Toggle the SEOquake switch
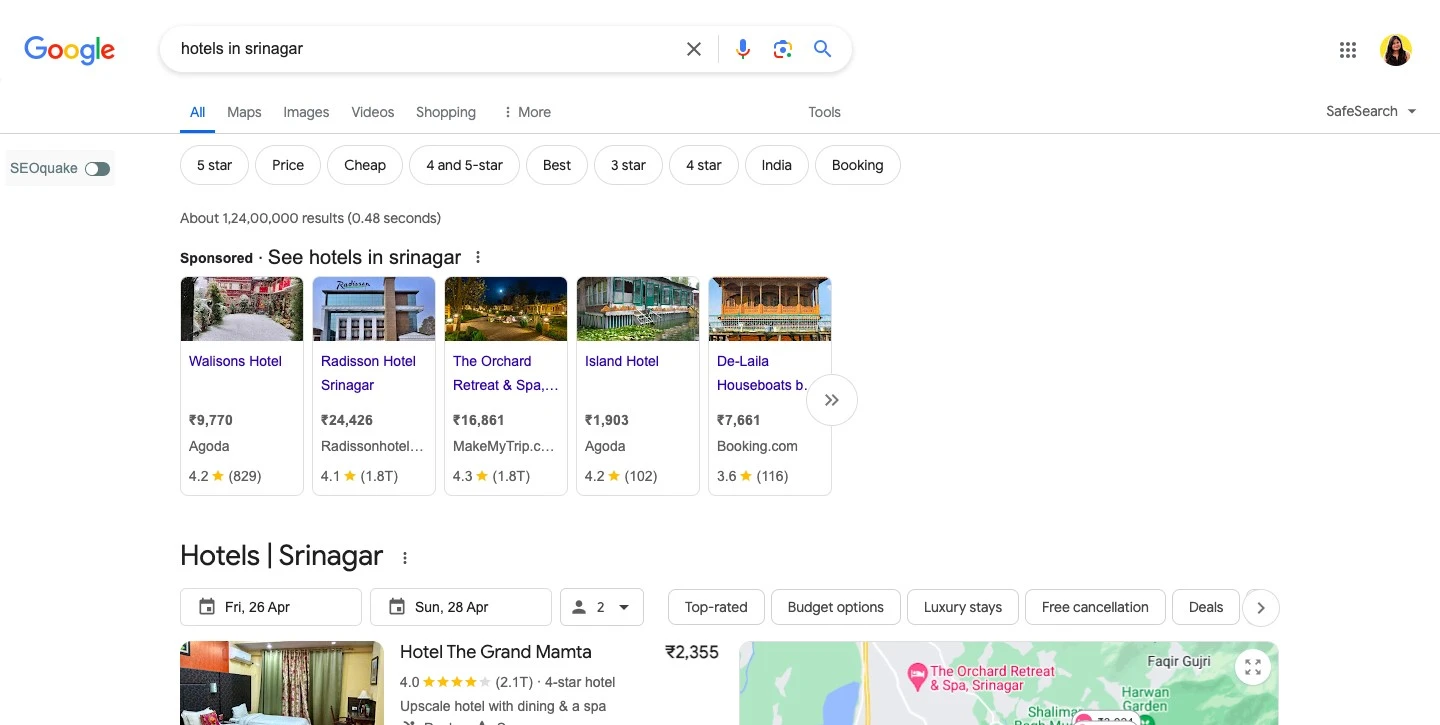Screen dimensions: 1440x725 97,169
